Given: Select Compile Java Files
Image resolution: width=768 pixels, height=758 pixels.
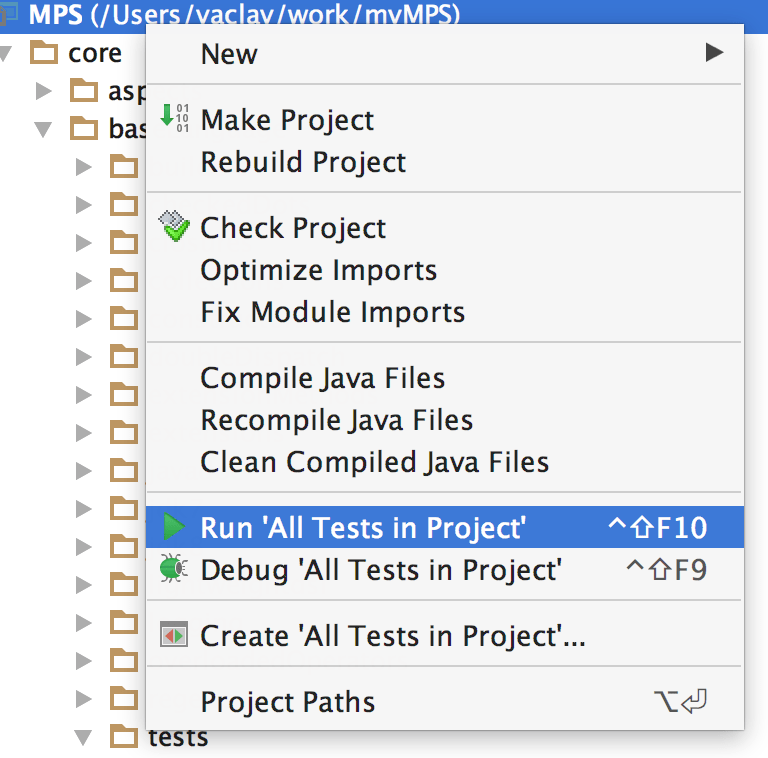Looking at the screenshot, I should [x=322, y=378].
